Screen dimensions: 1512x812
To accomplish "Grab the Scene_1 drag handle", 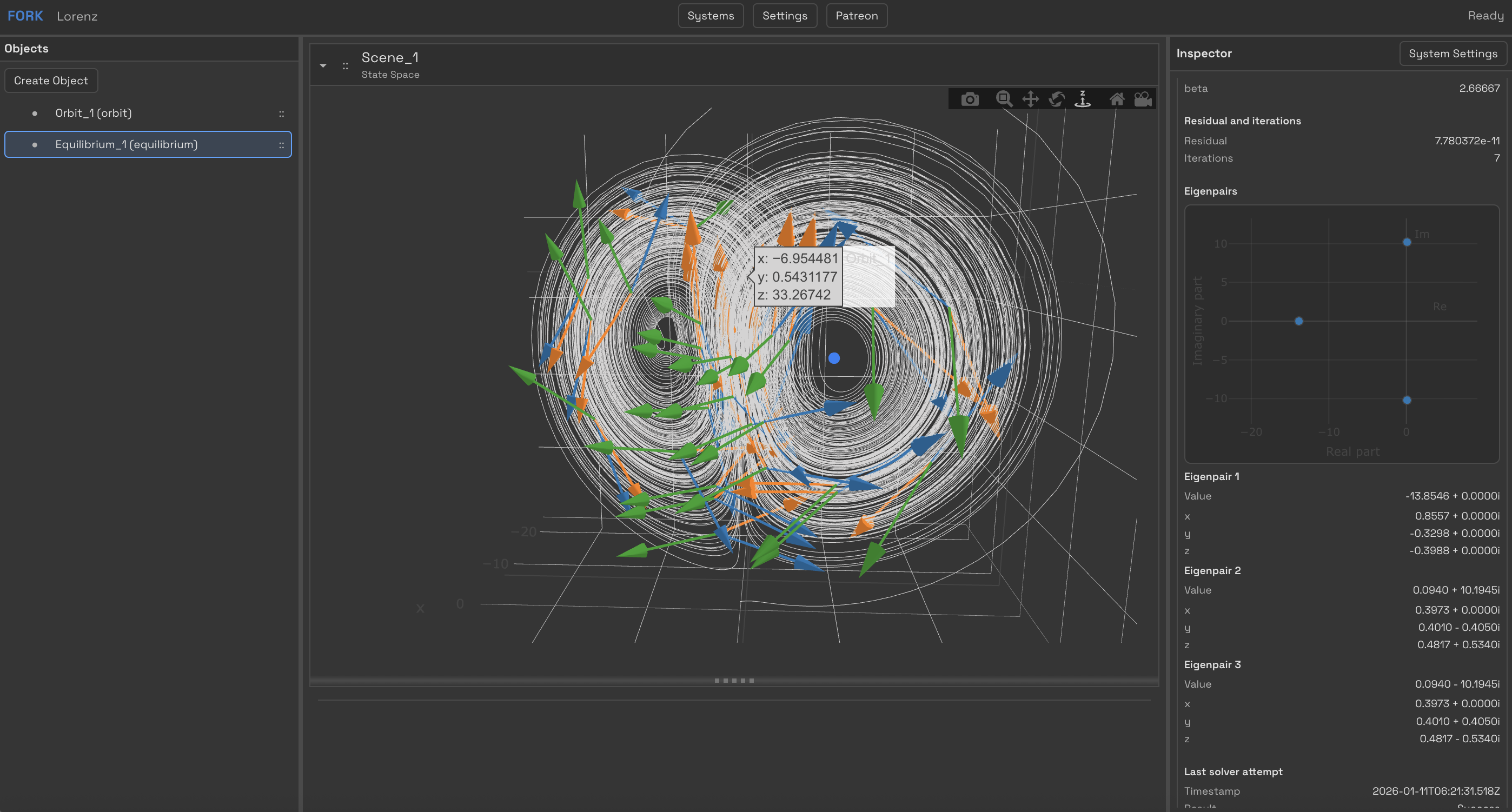I will click(345, 66).
